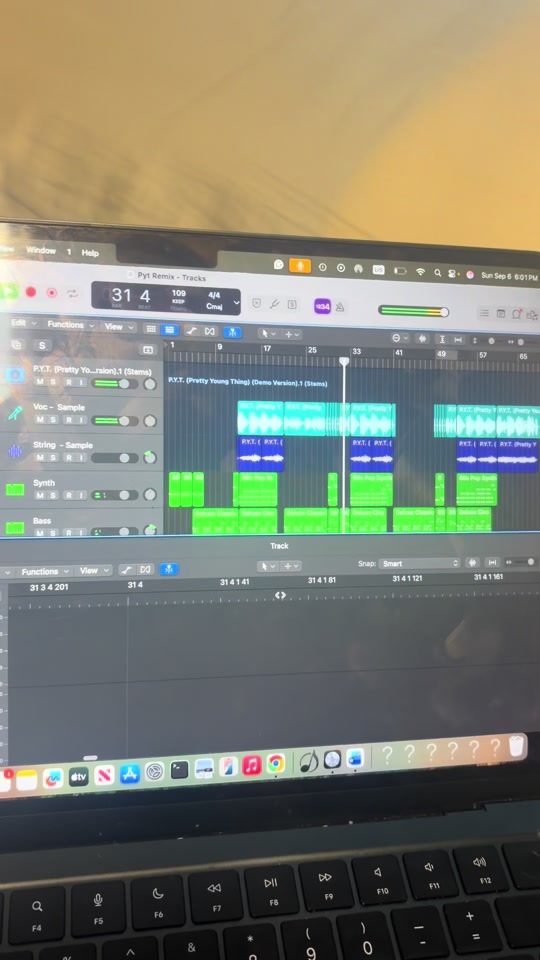Screen dimensions: 540x960
Task: Show automation in the editor toolbar
Action: pos(126,570)
